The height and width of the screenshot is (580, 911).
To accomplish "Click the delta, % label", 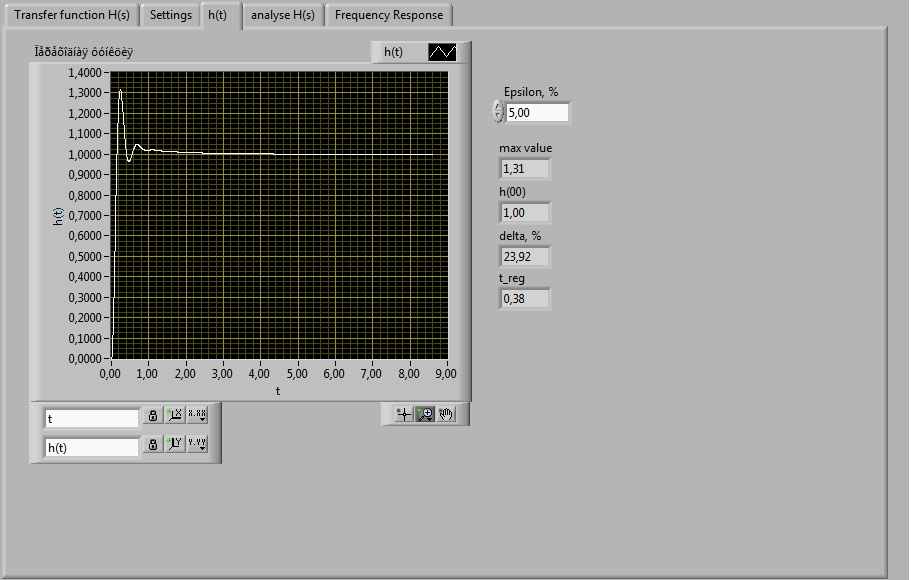I will tap(520, 236).
